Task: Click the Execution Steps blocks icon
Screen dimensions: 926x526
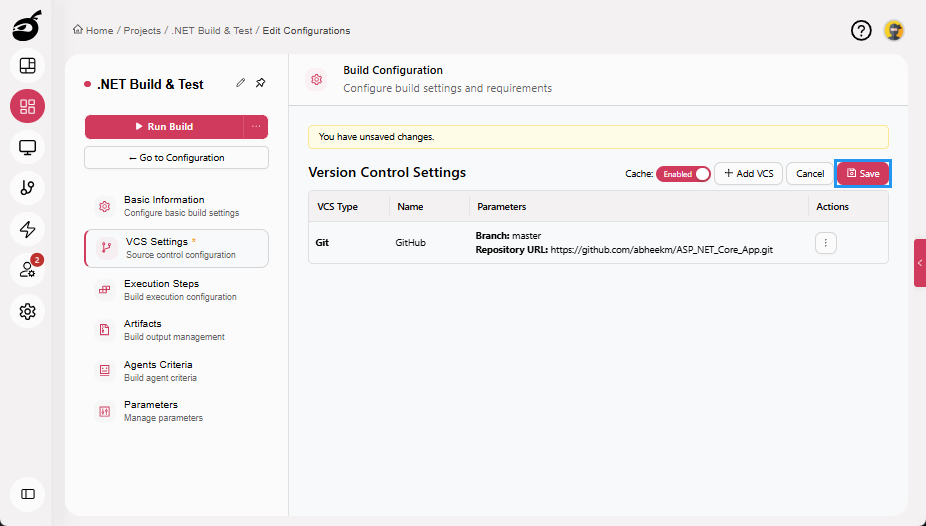Action: pos(105,290)
